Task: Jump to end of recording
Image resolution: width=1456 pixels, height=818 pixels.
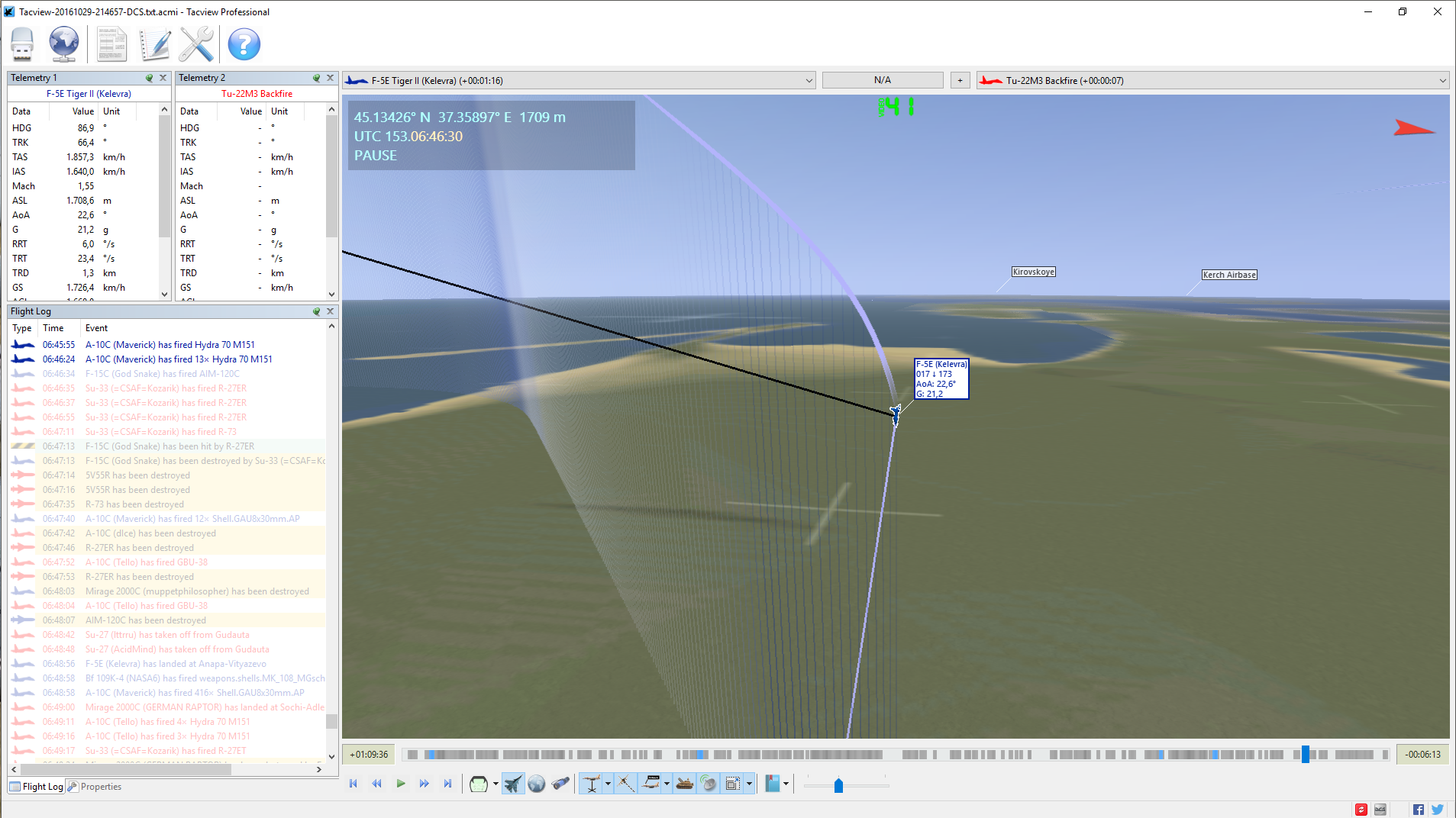Action: (x=448, y=784)
